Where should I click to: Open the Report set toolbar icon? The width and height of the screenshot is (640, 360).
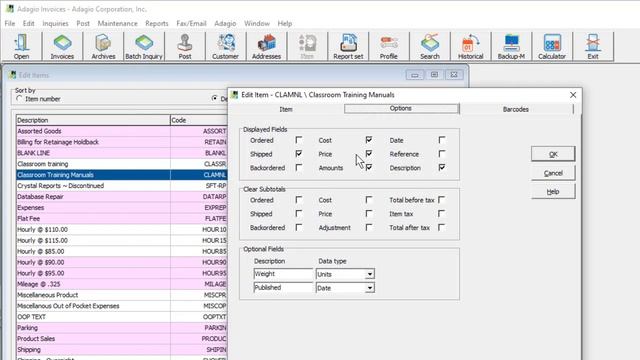coord(348,47)
